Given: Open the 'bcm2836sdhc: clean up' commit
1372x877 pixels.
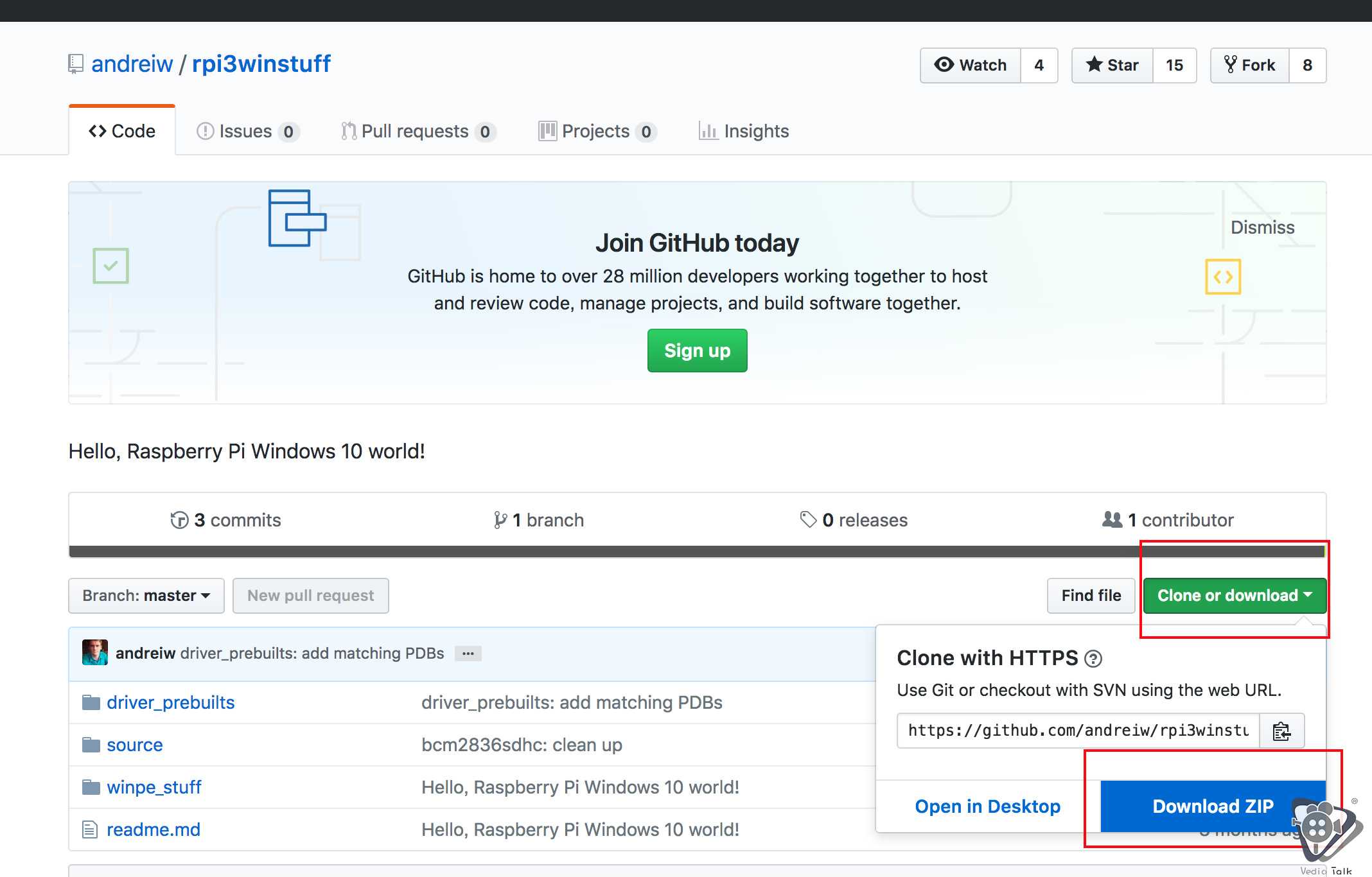Looking at the screenshot, I should (522, 745).
